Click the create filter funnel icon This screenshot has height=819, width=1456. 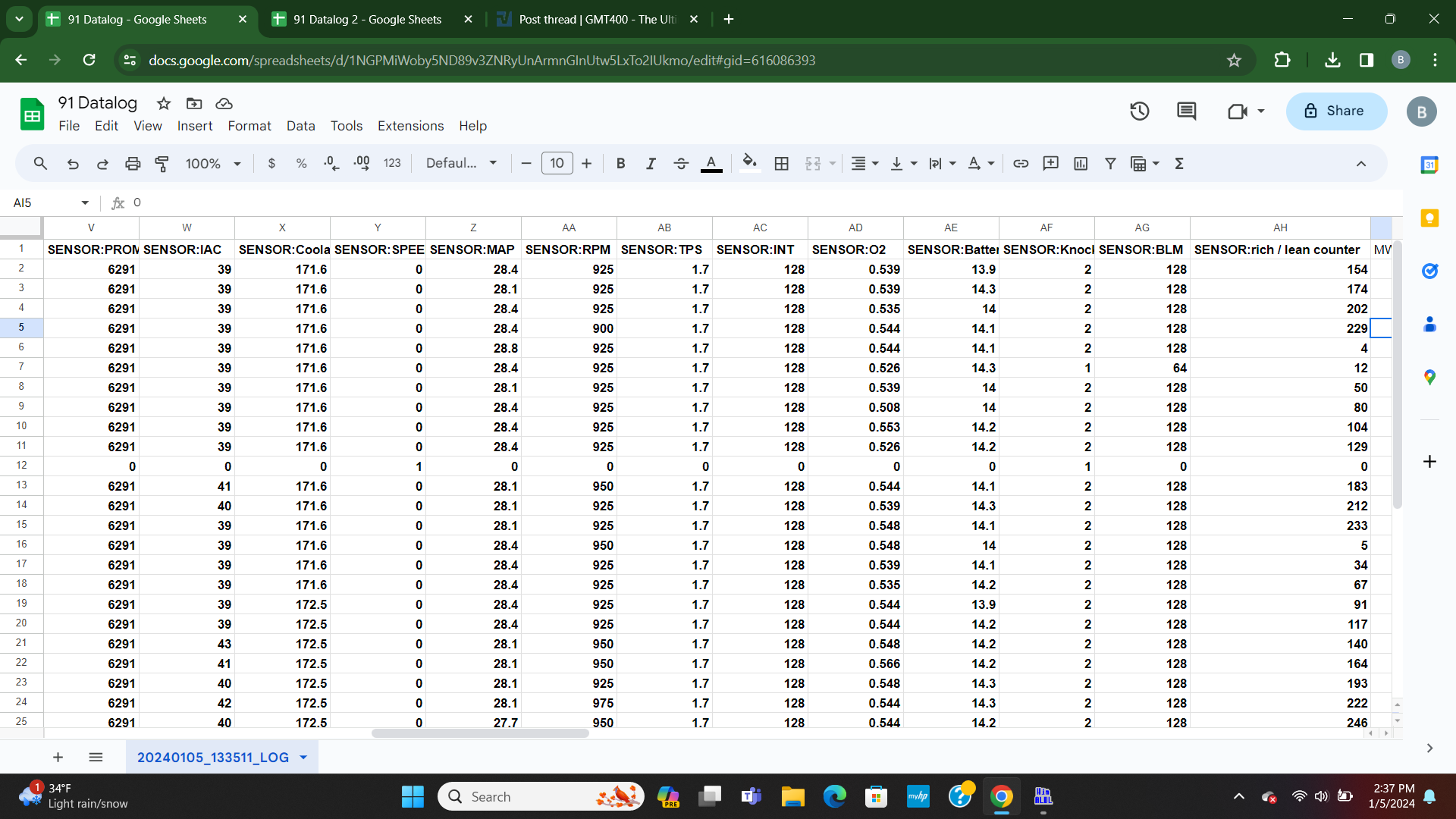point(1110,164)
